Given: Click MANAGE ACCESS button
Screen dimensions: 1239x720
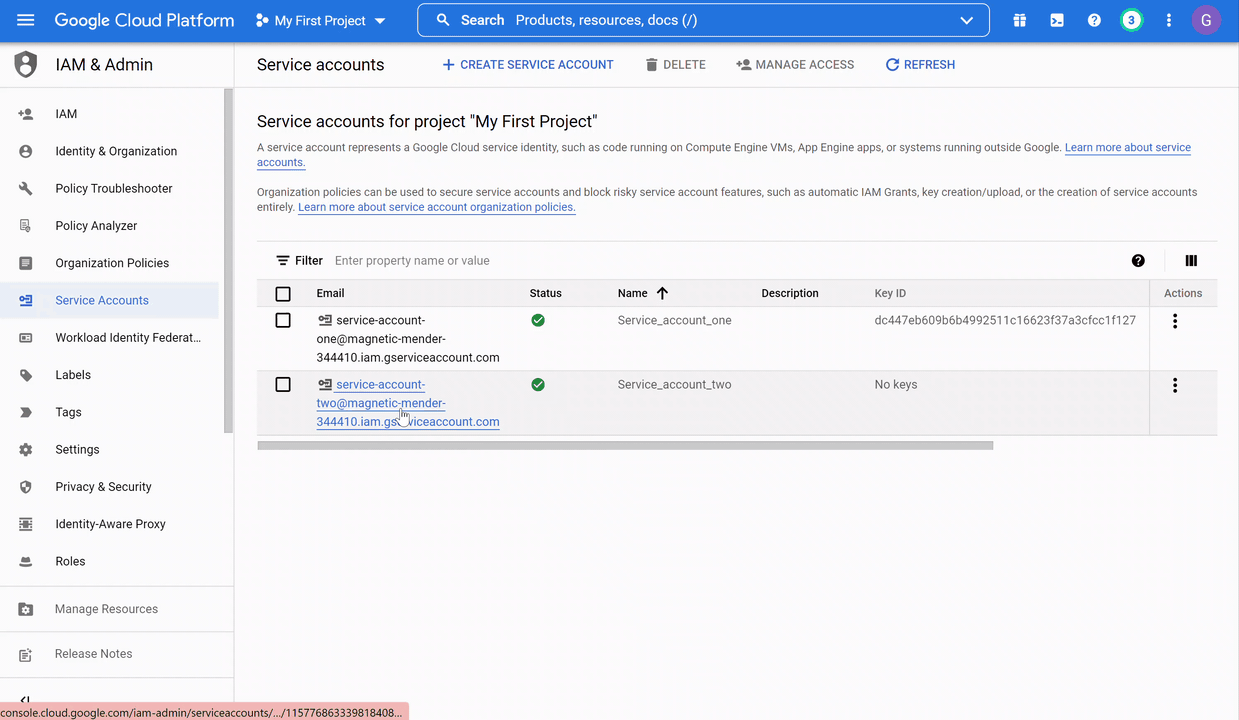Looking at the screenshot, I should [x=795, y=65].
